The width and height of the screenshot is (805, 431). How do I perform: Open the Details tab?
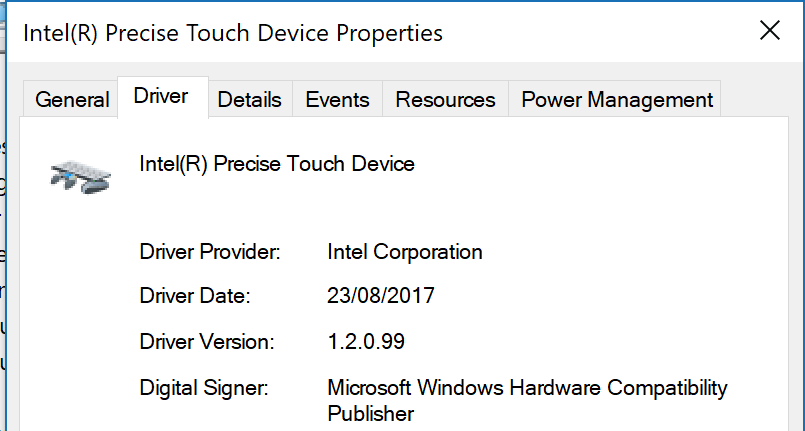(250, 99)
